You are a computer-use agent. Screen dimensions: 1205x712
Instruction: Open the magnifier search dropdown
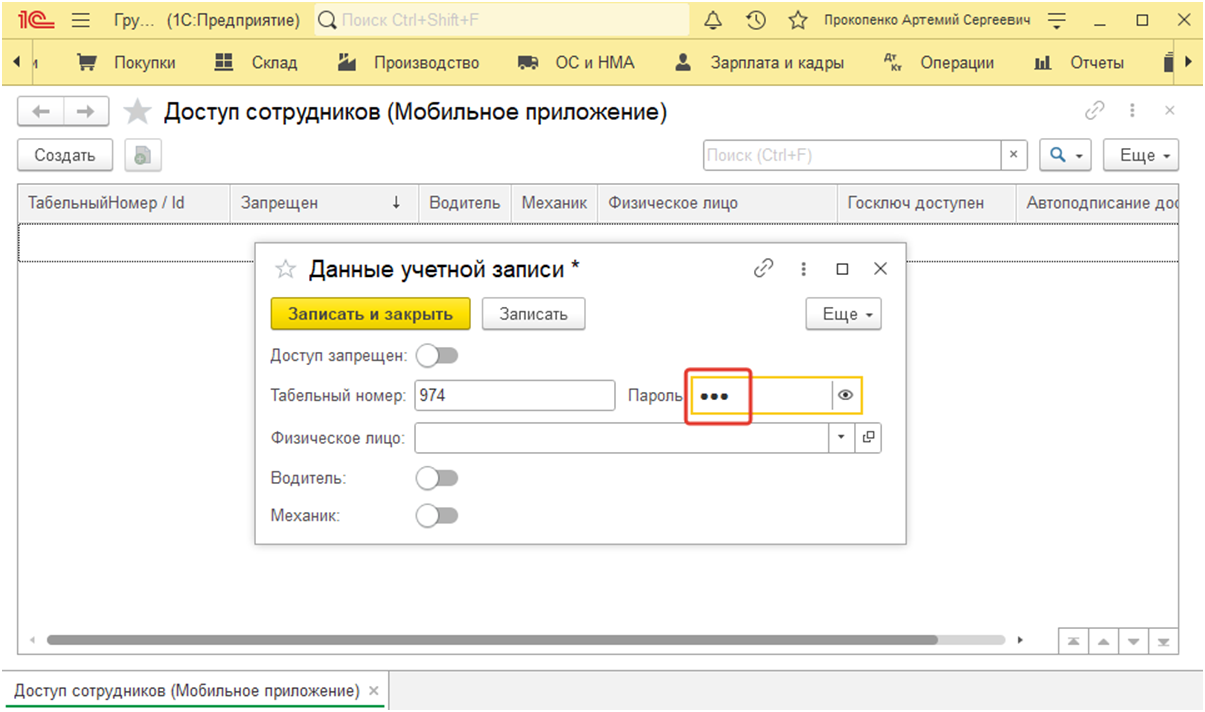(1066, 155)
